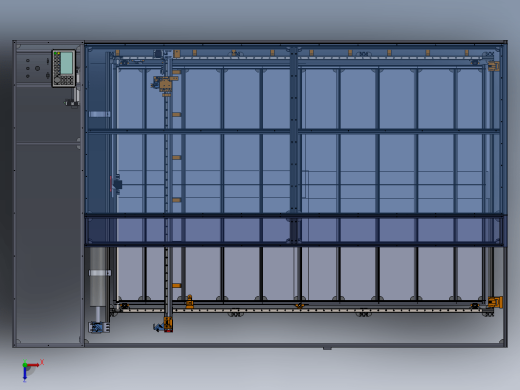The width and height of the screenshot is (520, 390).
Task: Click the keypad buttons on the control pendant
Action: (x=67, y=80)
